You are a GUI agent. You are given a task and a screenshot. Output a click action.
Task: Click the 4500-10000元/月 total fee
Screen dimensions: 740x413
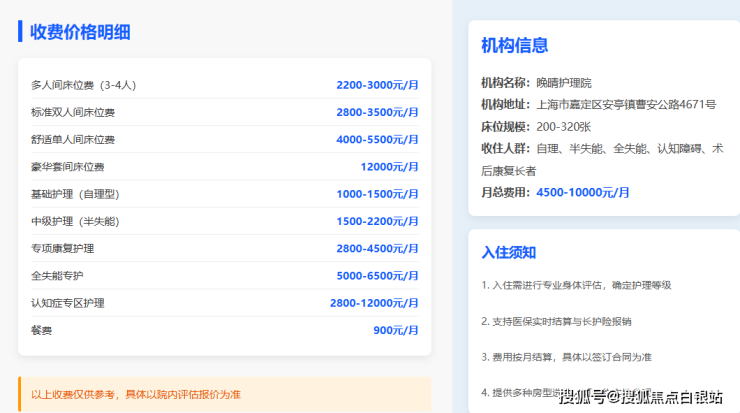click(583, 193)
